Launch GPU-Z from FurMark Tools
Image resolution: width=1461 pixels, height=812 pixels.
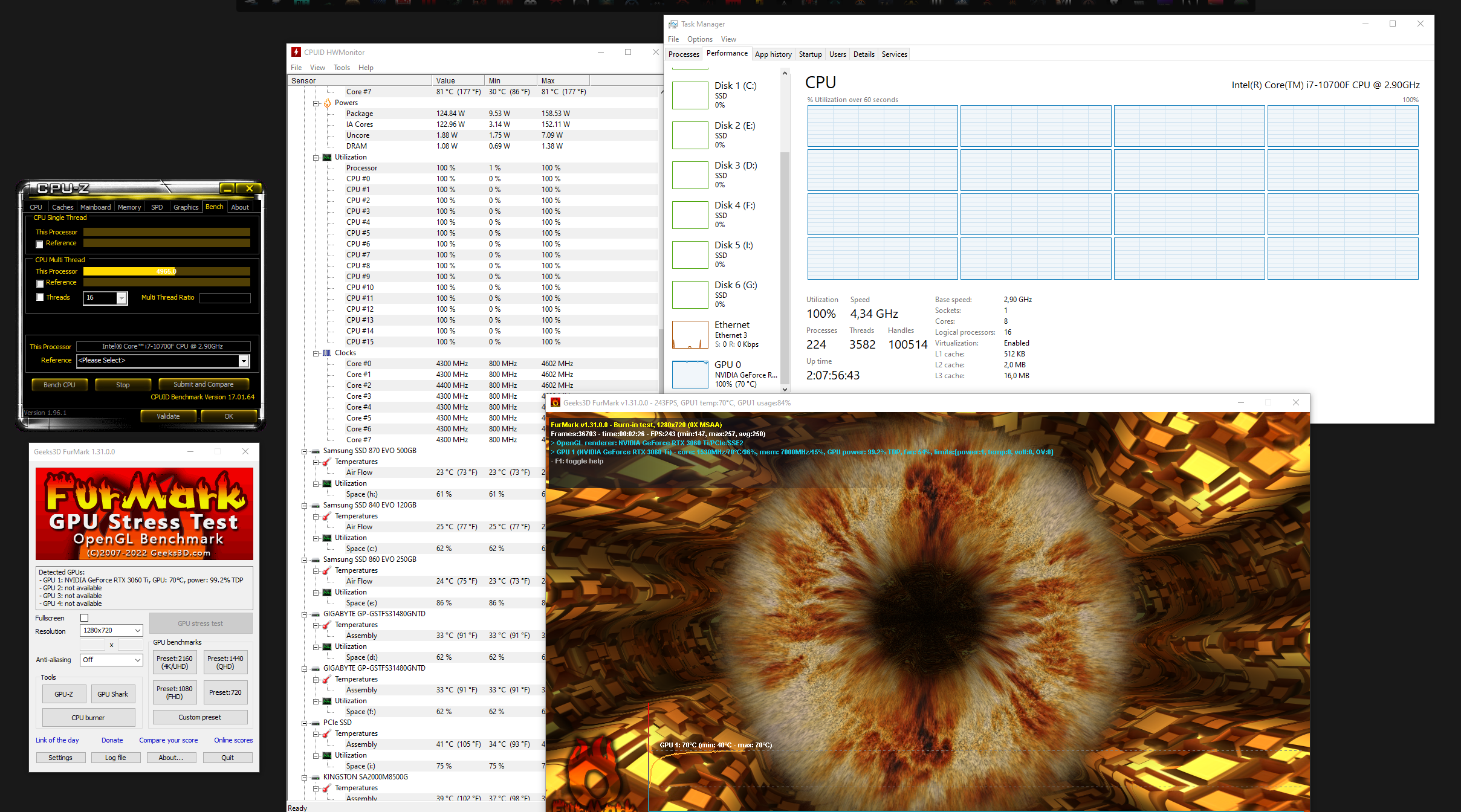point(64,694)
